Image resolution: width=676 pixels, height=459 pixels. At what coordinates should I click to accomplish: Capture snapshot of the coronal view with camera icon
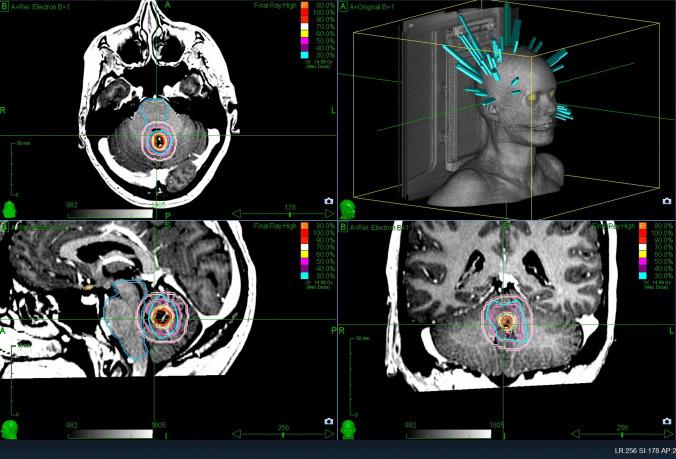point(667,421)
